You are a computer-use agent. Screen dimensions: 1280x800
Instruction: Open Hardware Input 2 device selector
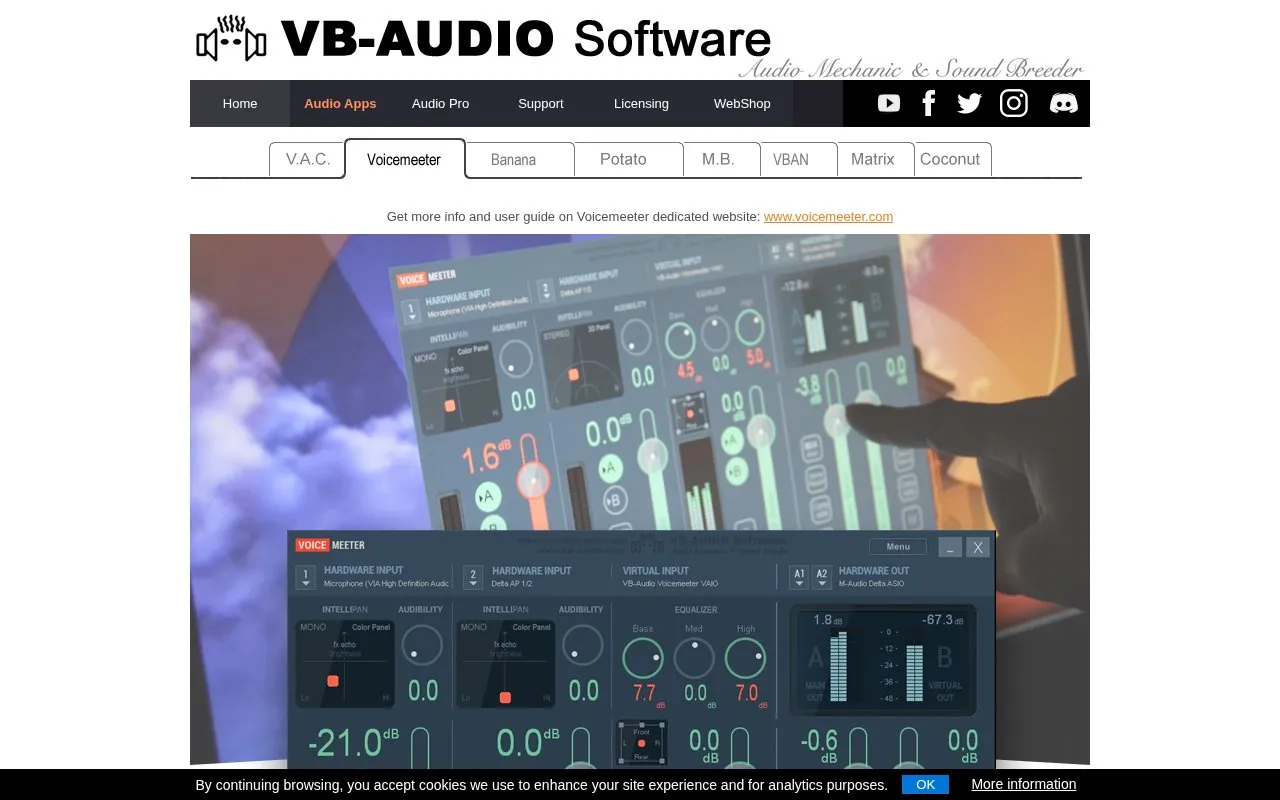tap(473, 577)
